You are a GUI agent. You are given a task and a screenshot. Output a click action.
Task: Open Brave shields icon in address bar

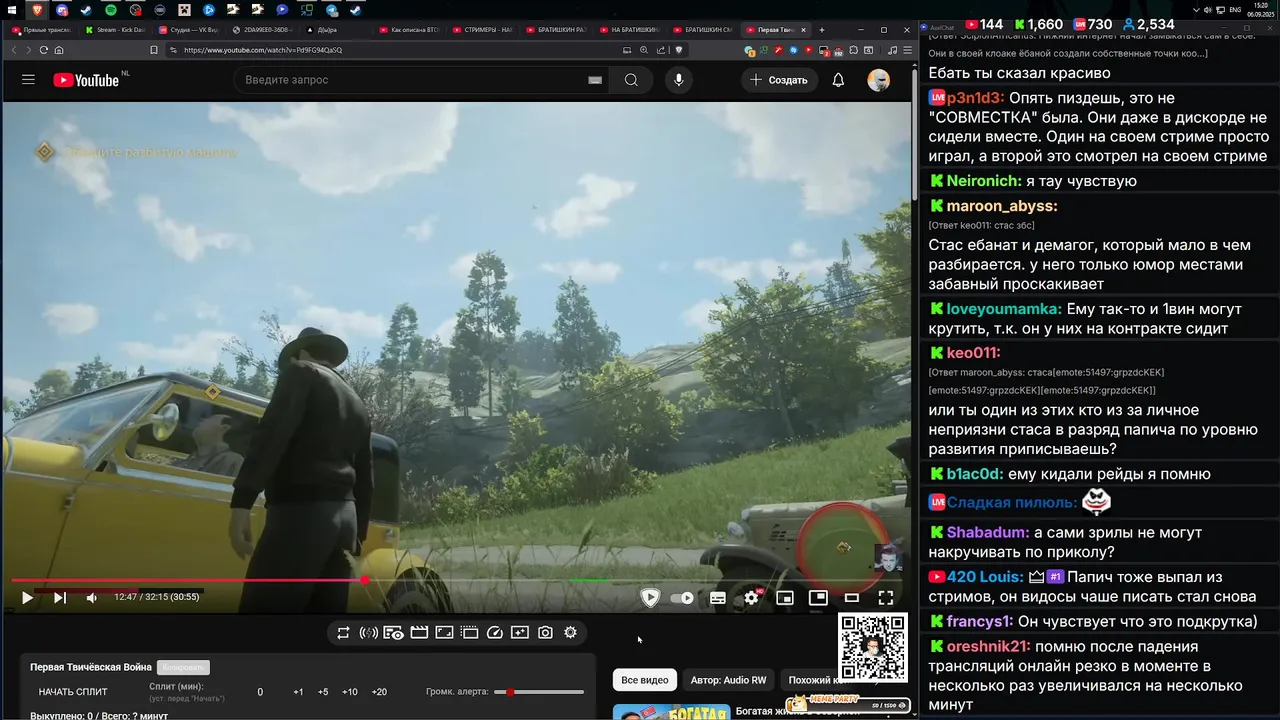pyautogui.click(x=679, y=50)
